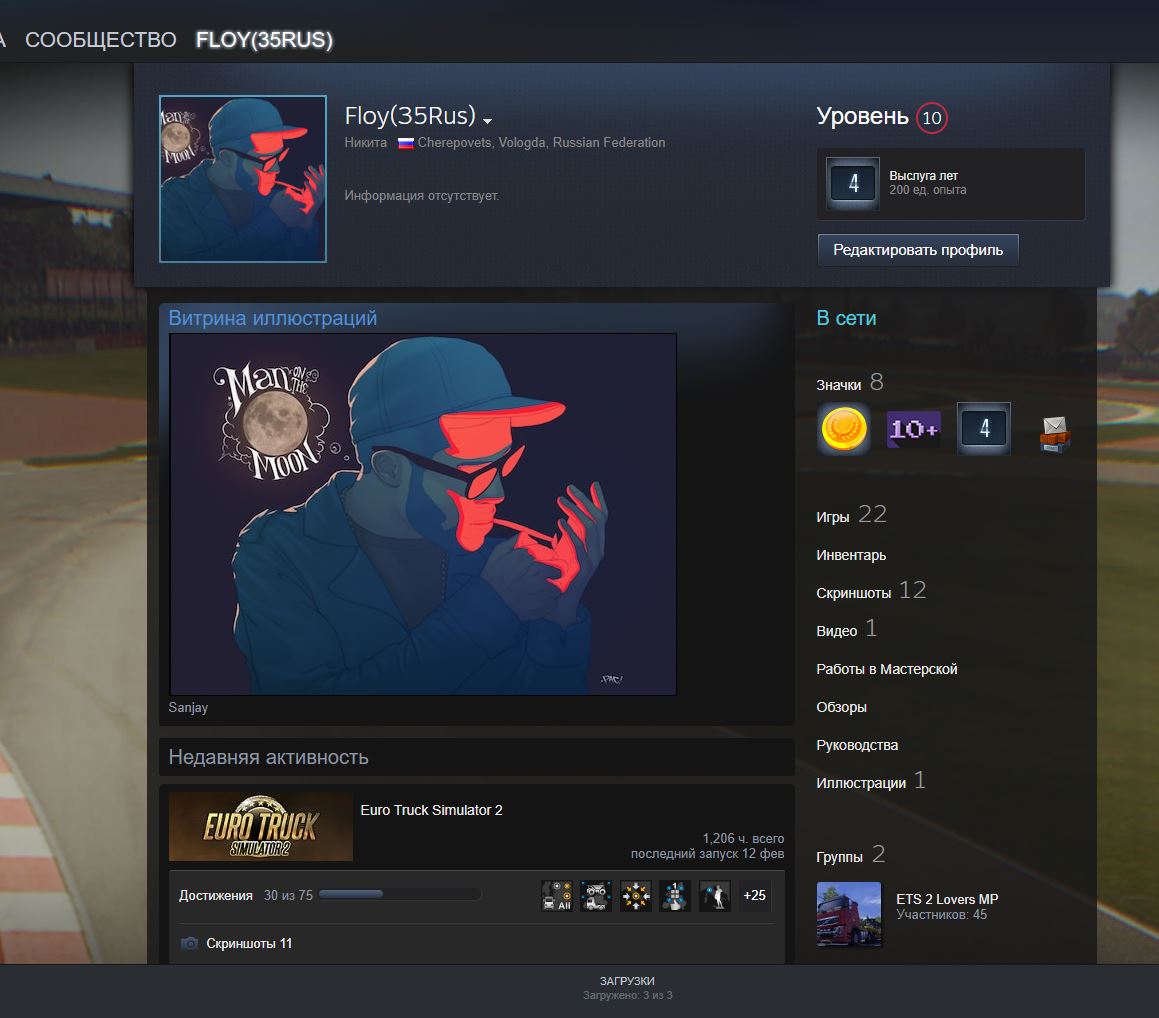Click the camera icon beside Скриншоты 11
1159x1018 pixels.
click(x=189, y=943)
